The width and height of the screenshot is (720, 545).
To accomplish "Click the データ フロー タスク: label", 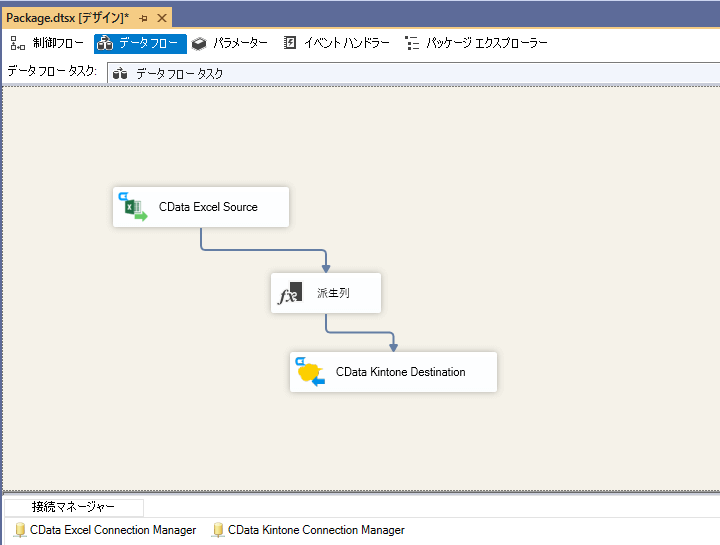I will click(x=52, y=71).
